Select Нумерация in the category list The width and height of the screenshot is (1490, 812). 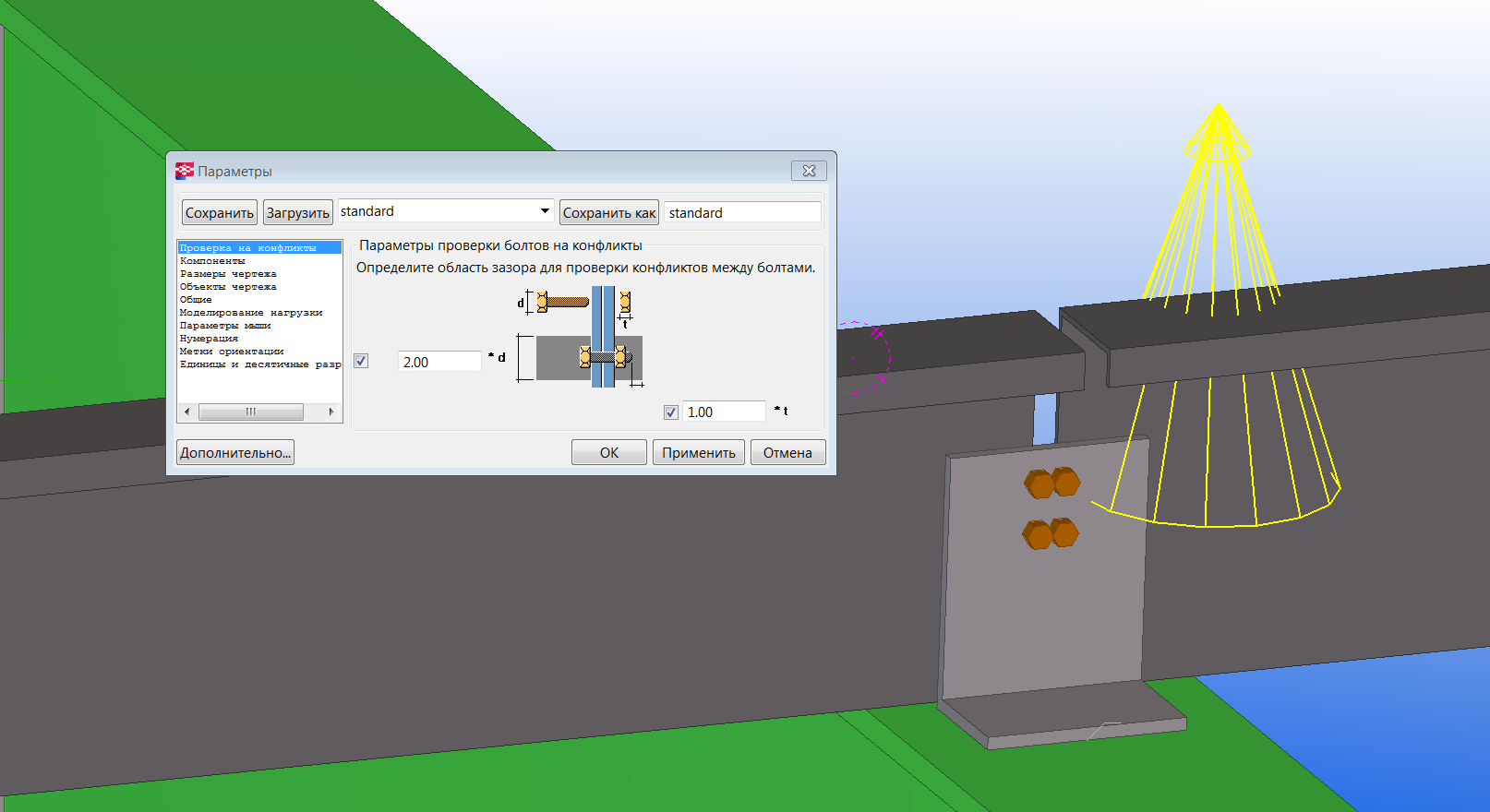pyautogui.click(x=209, y=339)
